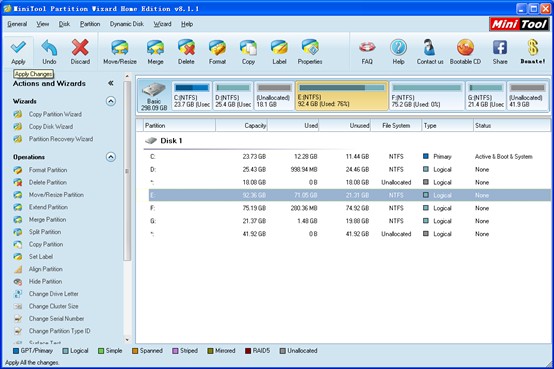Click the Extend Partition icon in Operations
Image resolution: width=554 pixels, height=369 pixels.
coord(18,207)
